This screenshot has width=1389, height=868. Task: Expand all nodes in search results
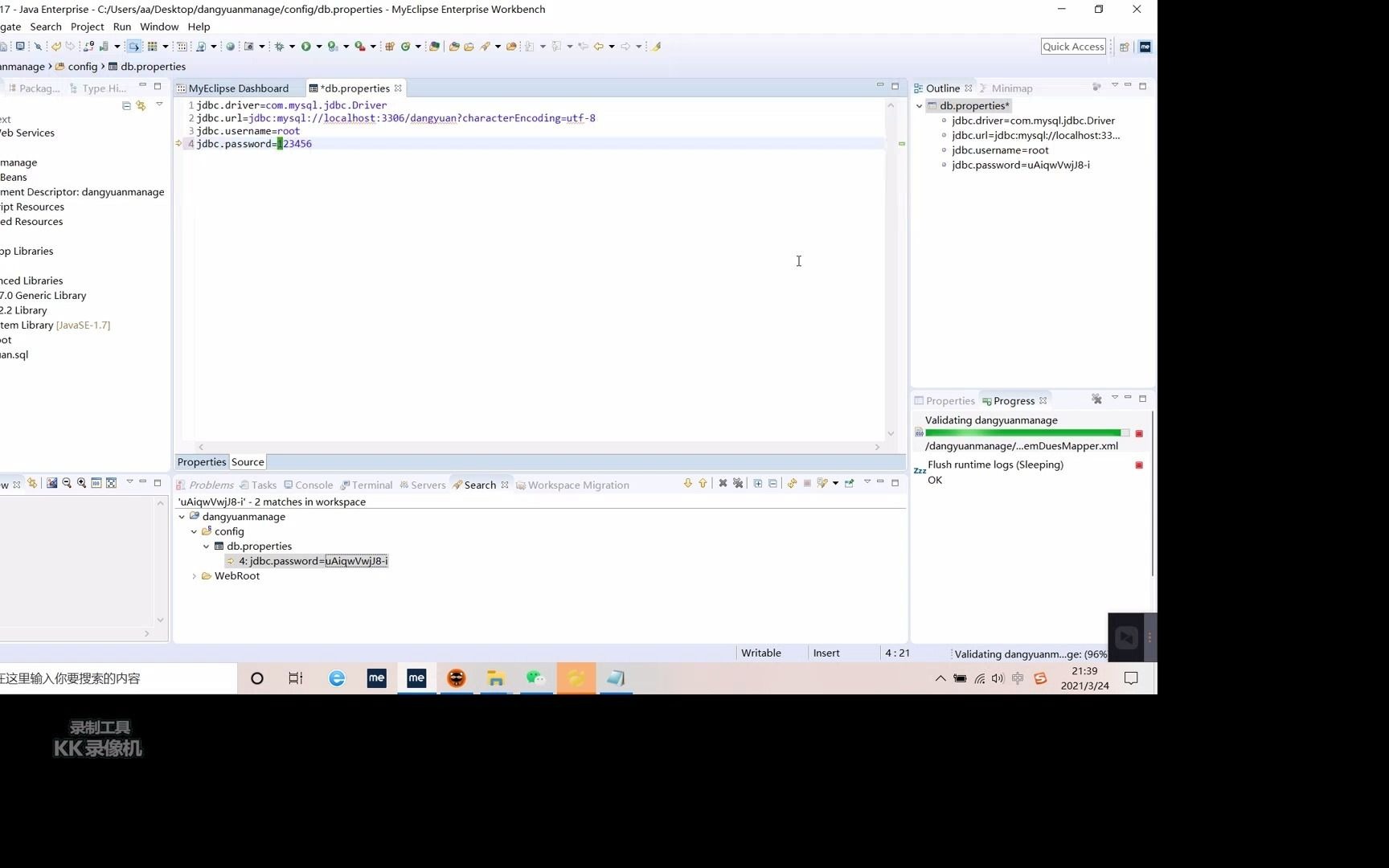[758, 483]
